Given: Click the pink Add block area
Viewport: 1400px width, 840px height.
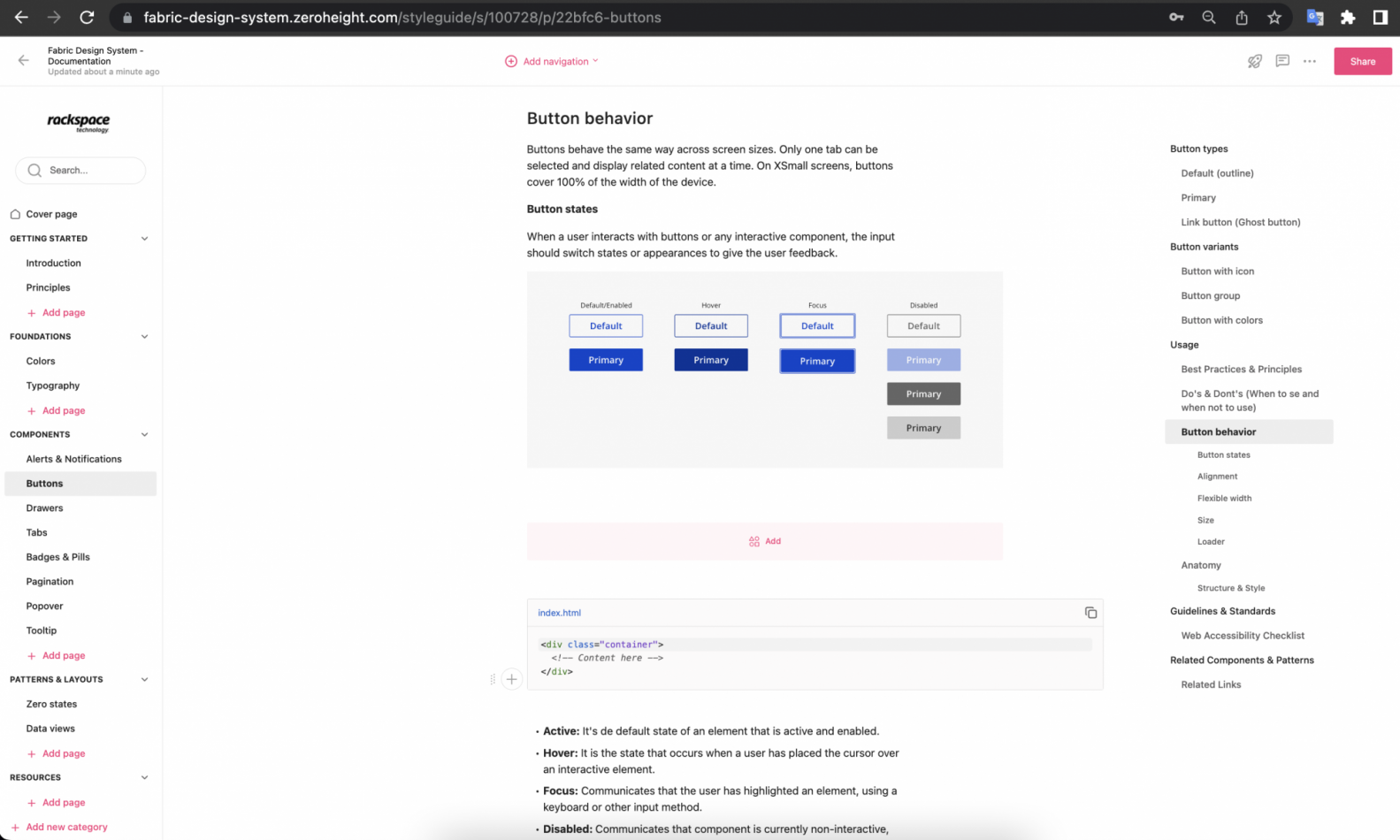Looking at the screenshot, I should (764, 541).
